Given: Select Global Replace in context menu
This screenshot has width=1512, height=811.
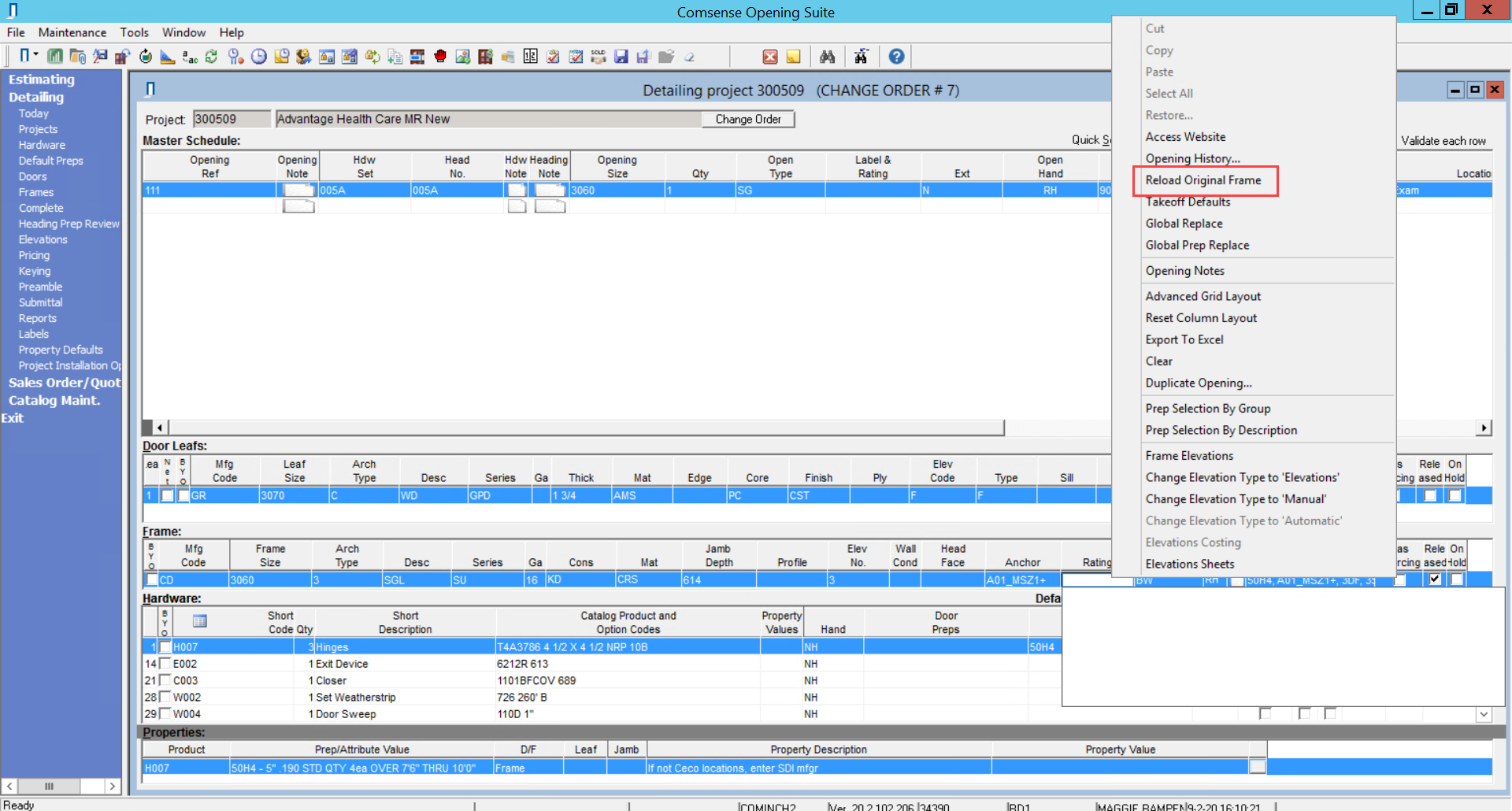Looking at the screenshot, I should coord(1184,224).
